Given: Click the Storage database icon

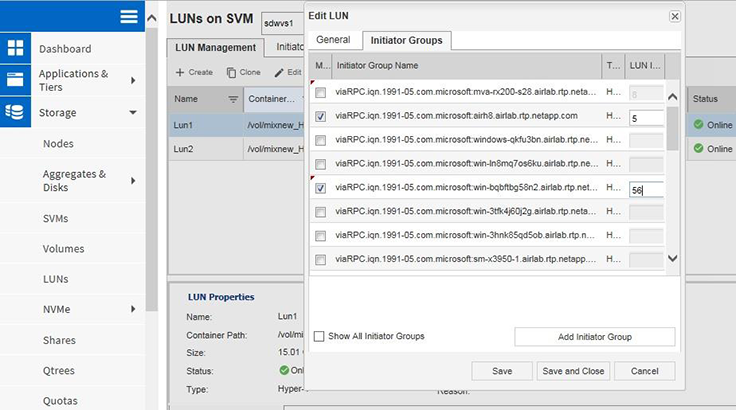Looking at the screenshot, I should click(15, 113).
